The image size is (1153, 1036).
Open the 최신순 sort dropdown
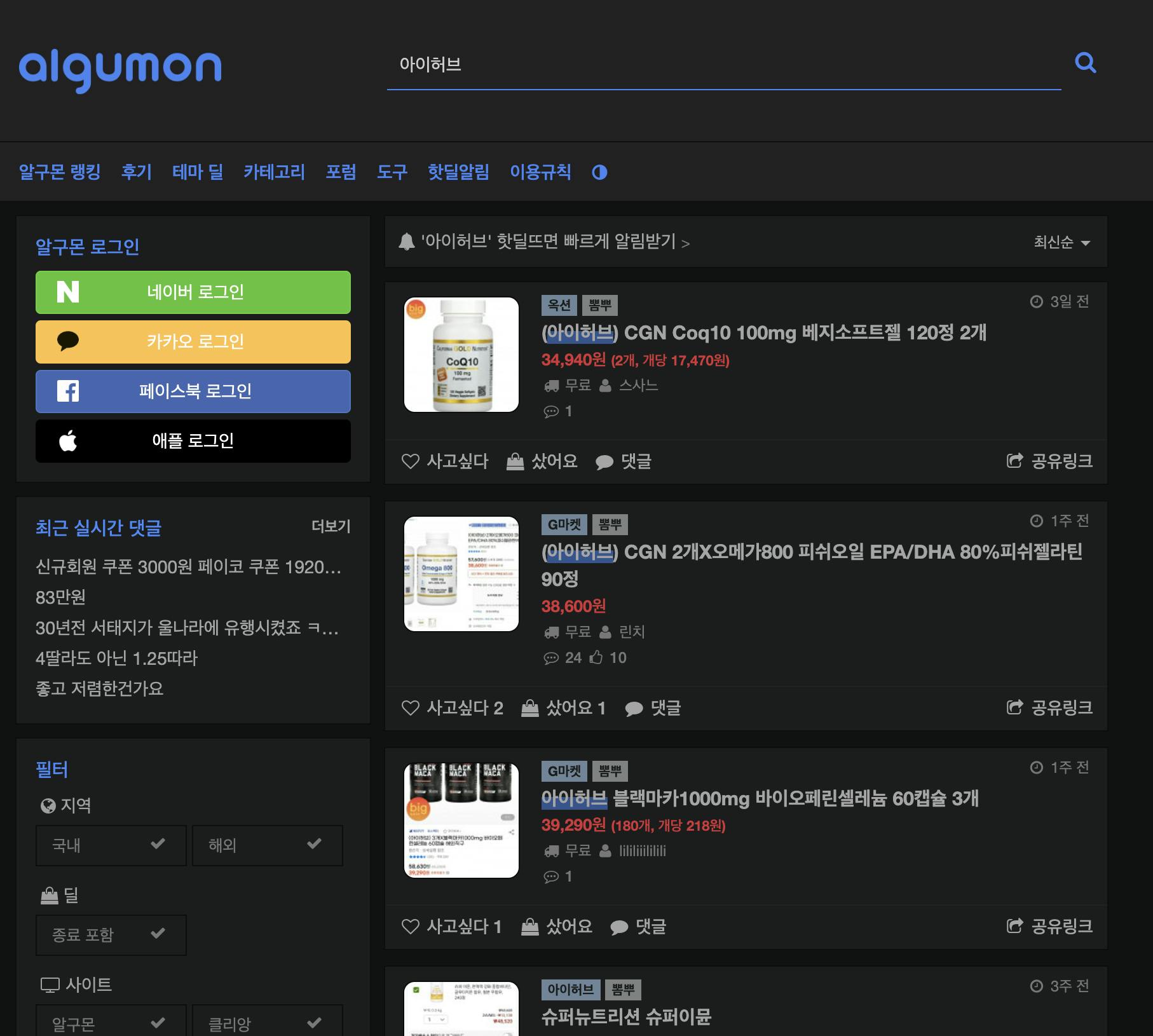[1061, 242]
